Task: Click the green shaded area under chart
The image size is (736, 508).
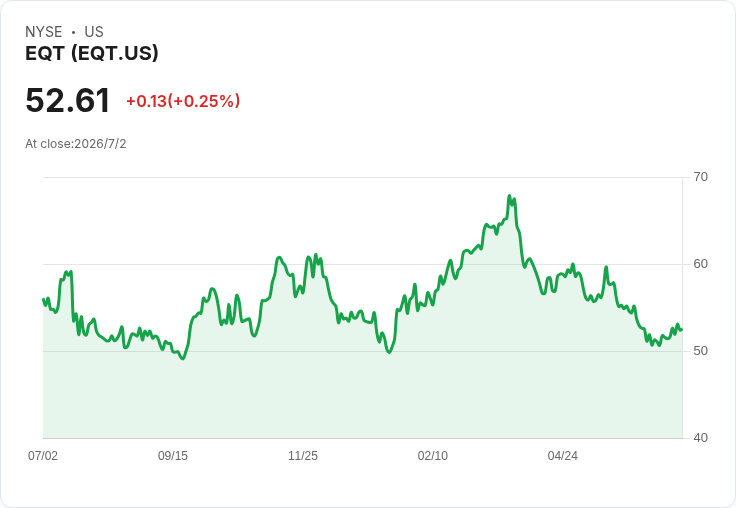Action: [x=362, y=394]
